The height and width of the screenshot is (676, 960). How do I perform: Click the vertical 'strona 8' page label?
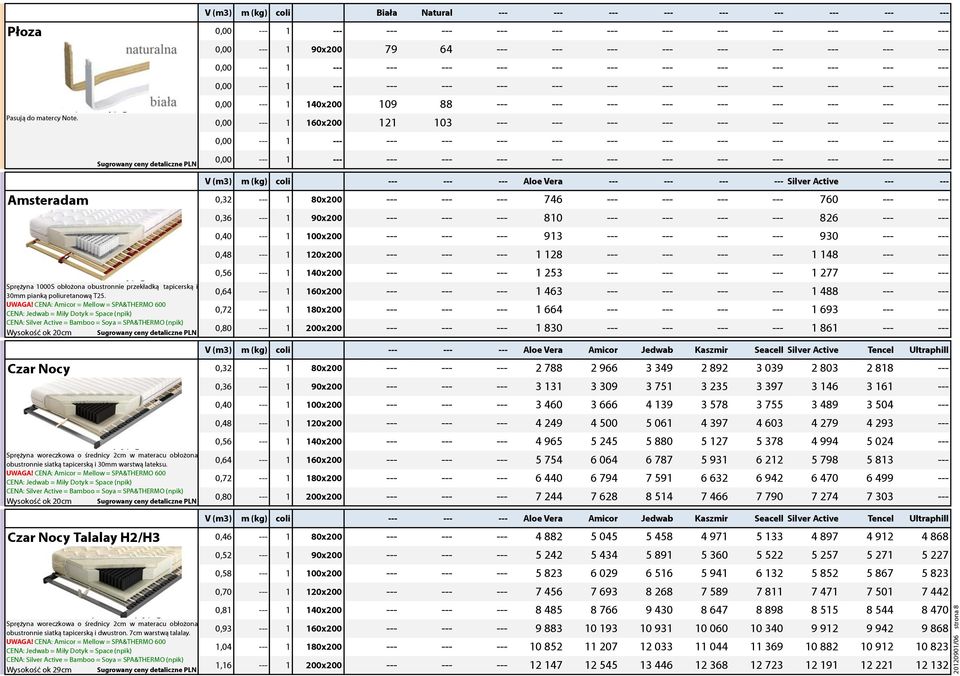coord(955,618)
